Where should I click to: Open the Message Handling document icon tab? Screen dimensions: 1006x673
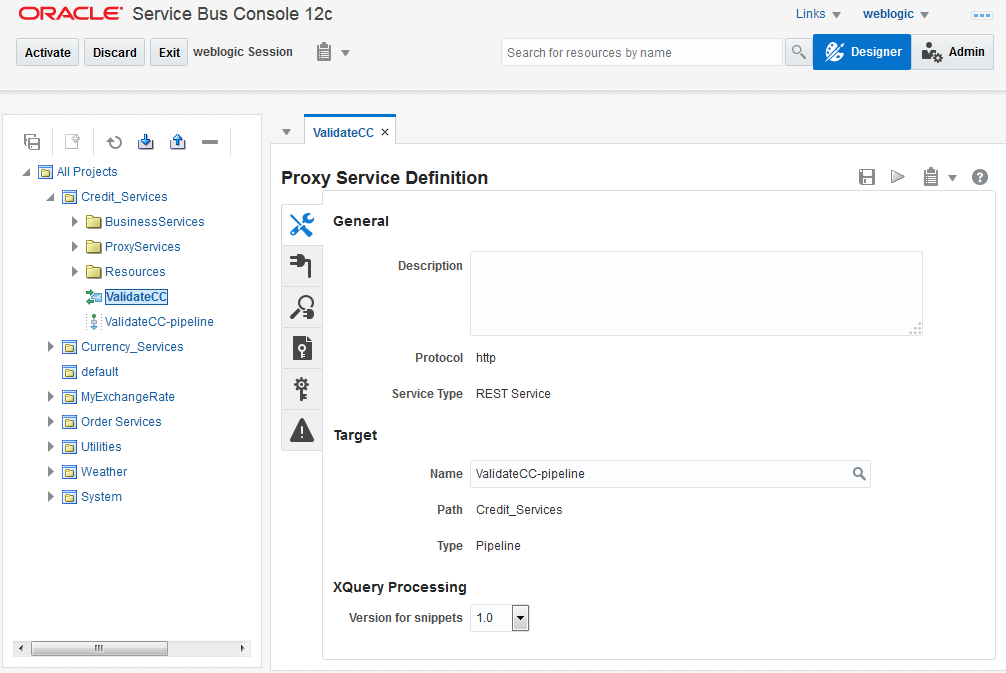coord(302,348)
